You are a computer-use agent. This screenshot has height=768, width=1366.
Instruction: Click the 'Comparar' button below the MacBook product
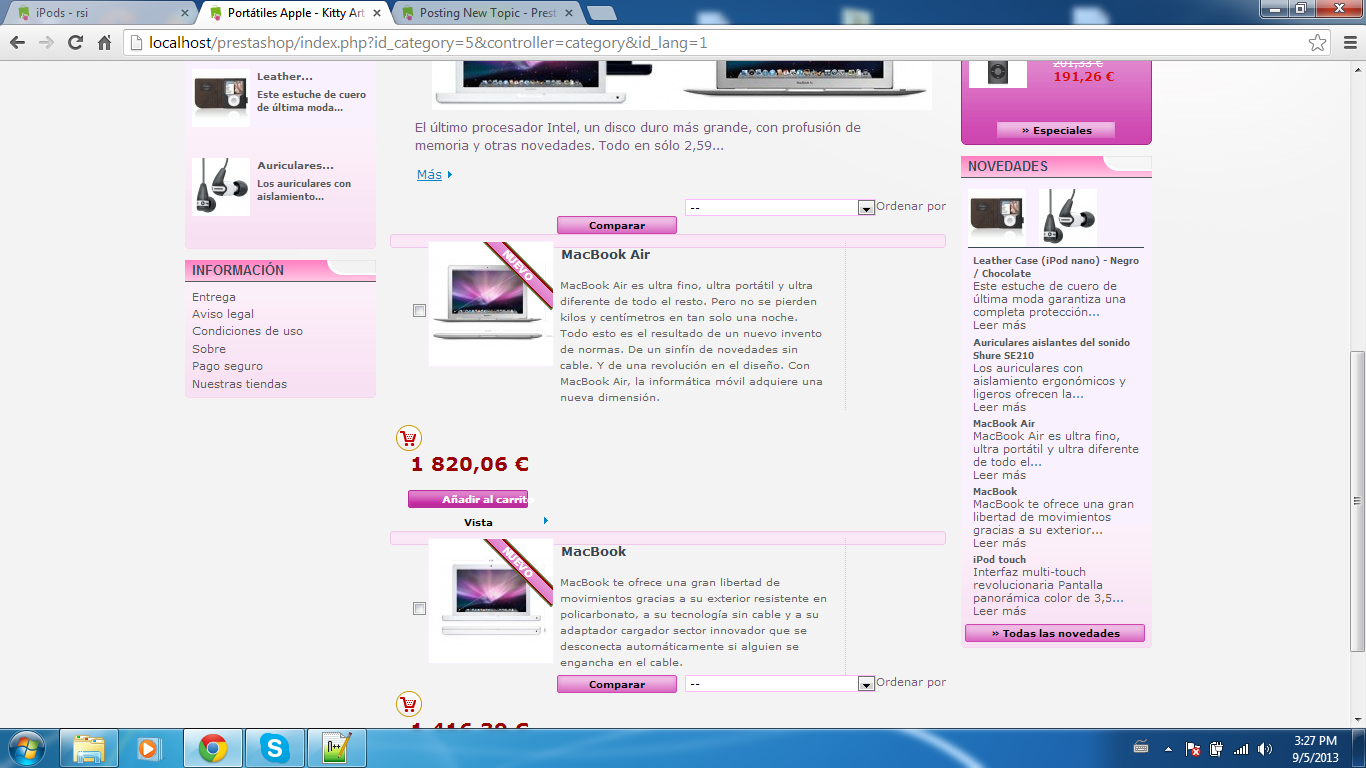(617, 685)
